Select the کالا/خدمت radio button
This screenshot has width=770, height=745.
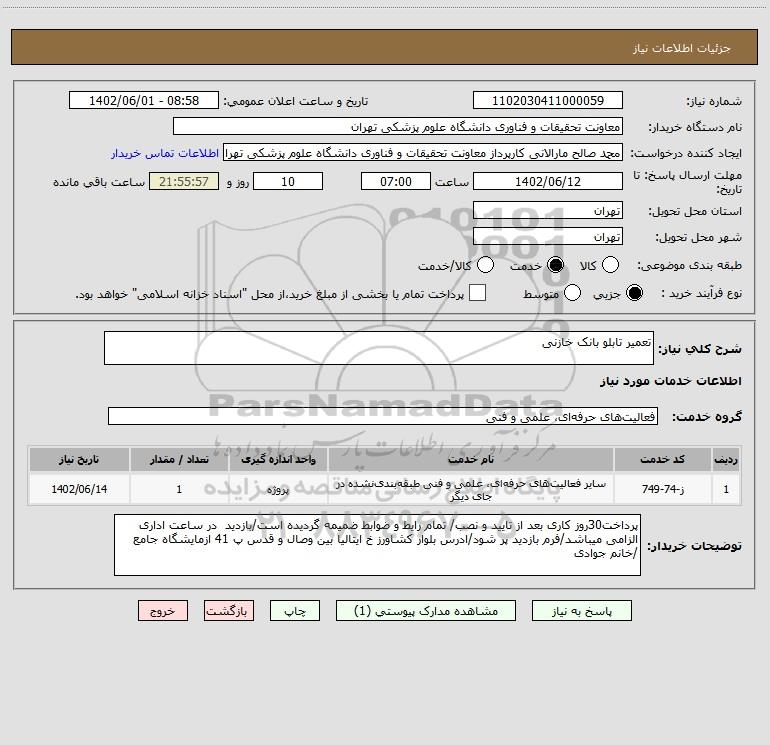tap(485, 265)
